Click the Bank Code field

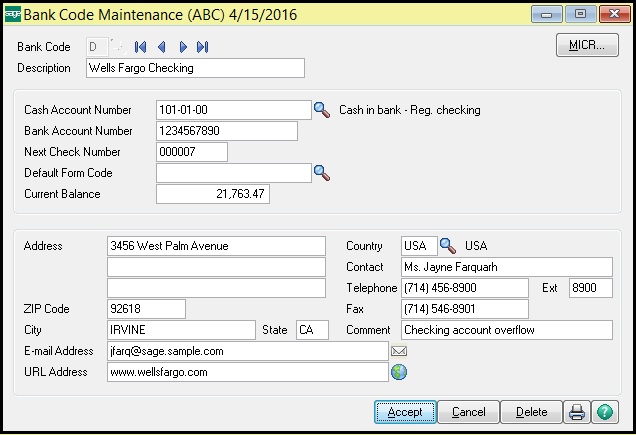[97, 47]
